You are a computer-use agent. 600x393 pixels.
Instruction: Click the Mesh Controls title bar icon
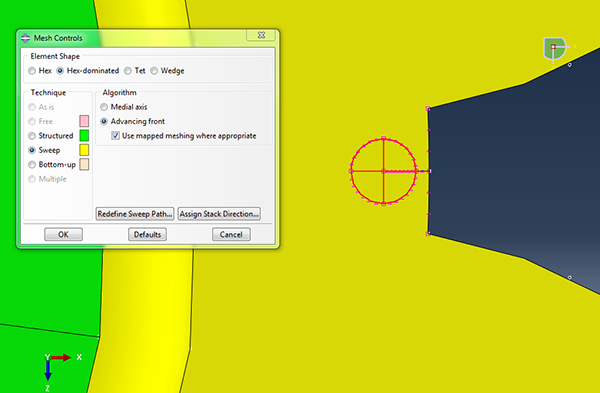[x=26, y=38]
